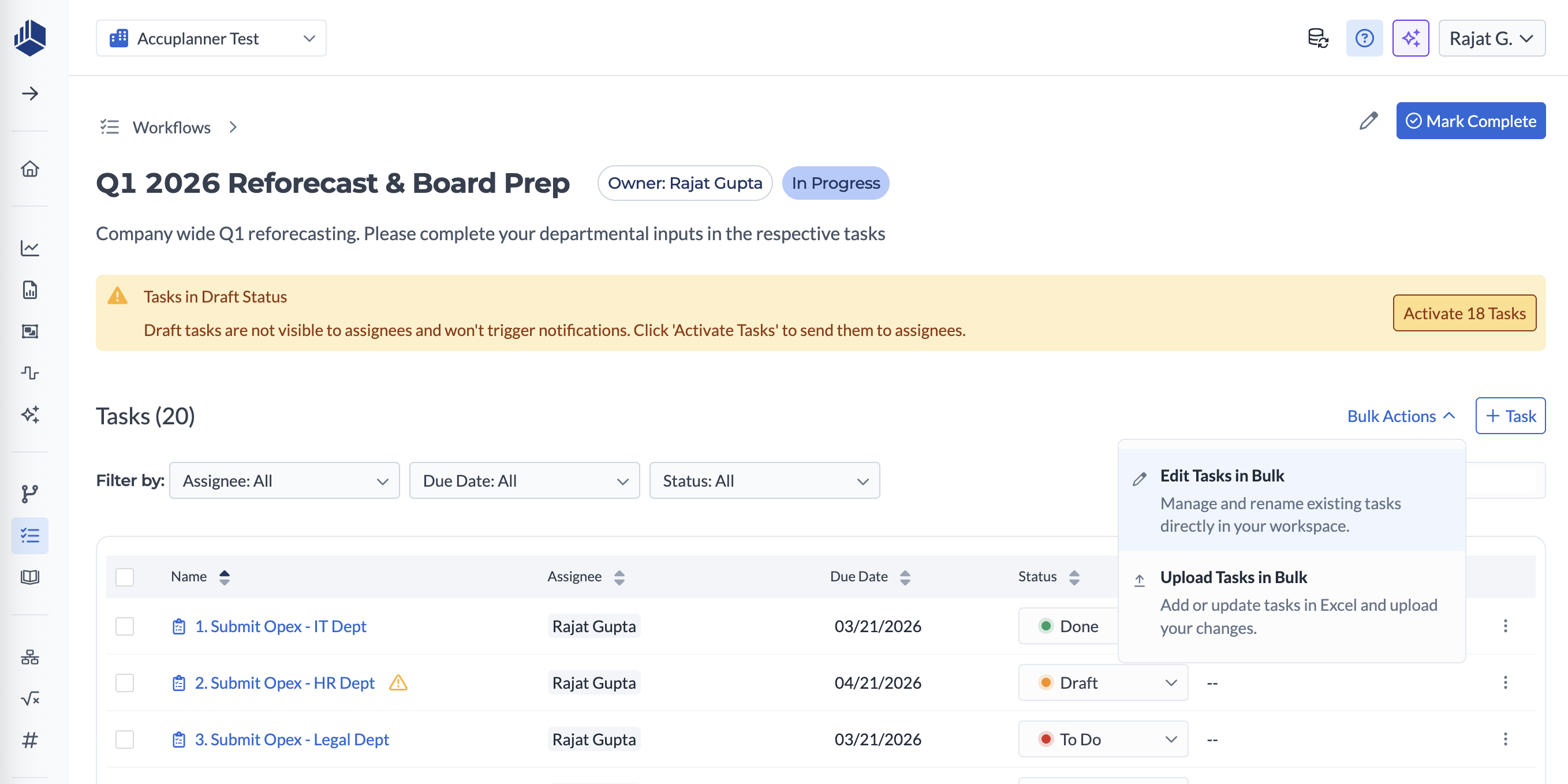Open the AI sparkle assistant button
The height and width of the screenshot is (784, 1568).
pyautogui.click(x=1410, y=38)
